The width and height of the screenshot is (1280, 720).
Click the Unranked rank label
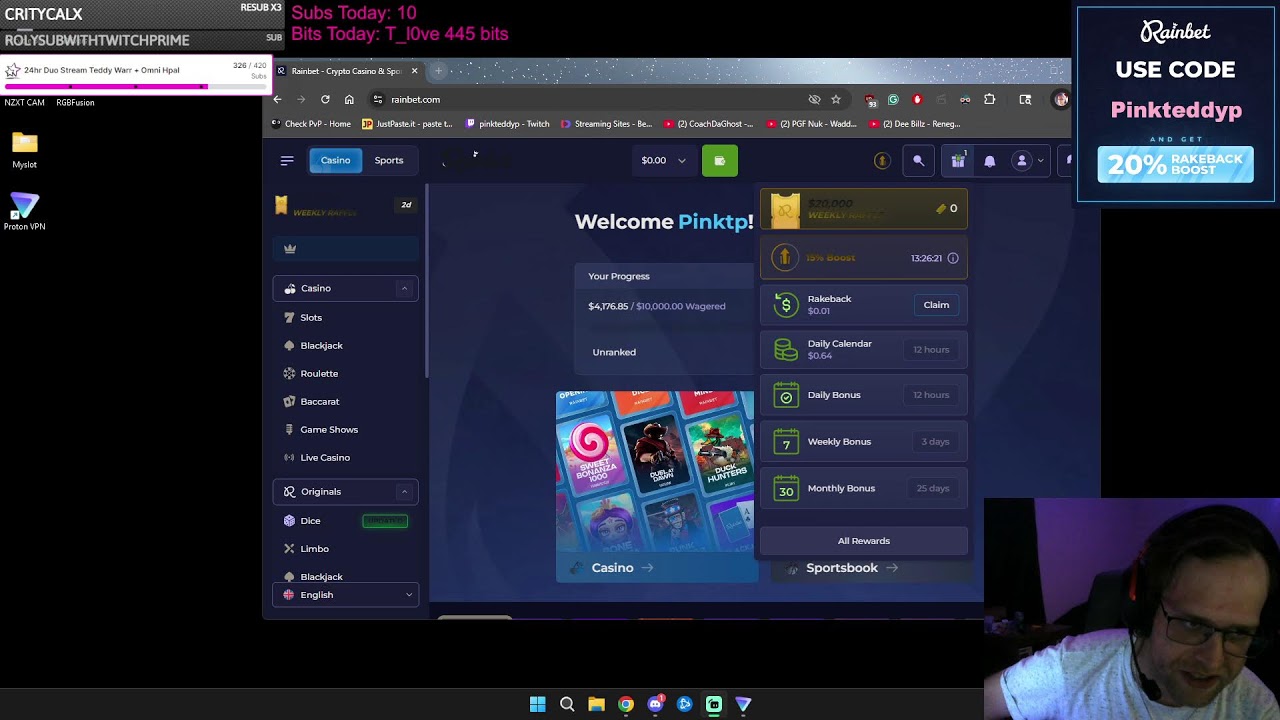614,352
